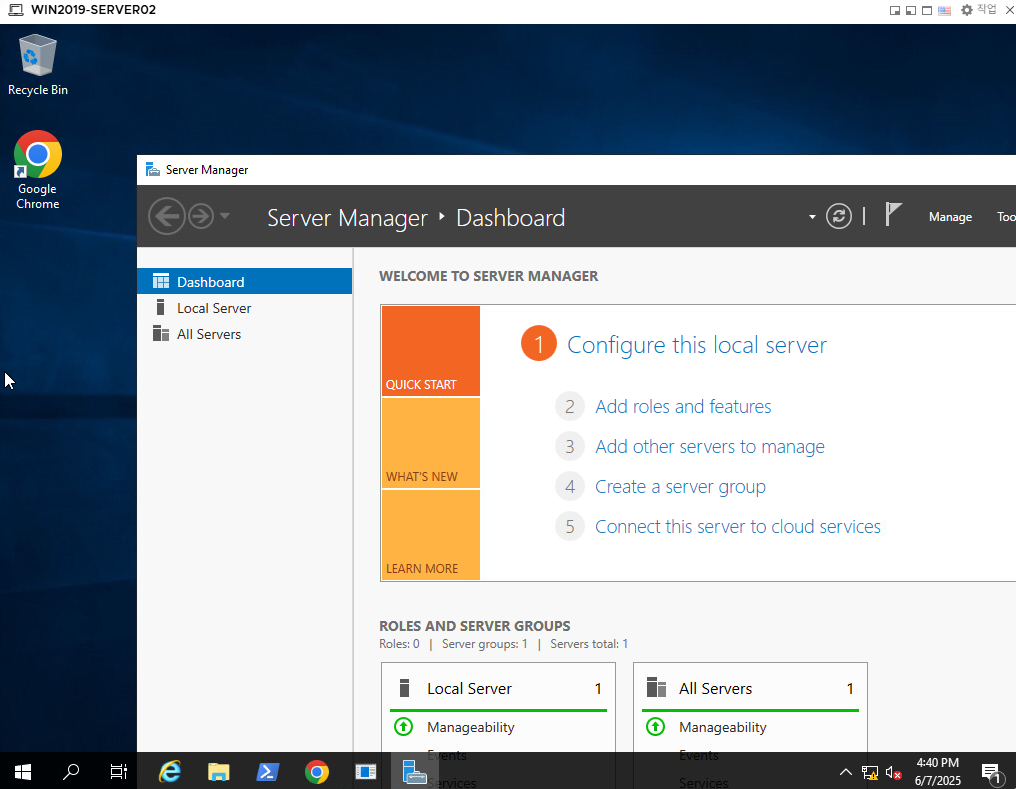Click Add roles and features link
The width and height of the screenshot is (1016, 789).
[683, 406]
